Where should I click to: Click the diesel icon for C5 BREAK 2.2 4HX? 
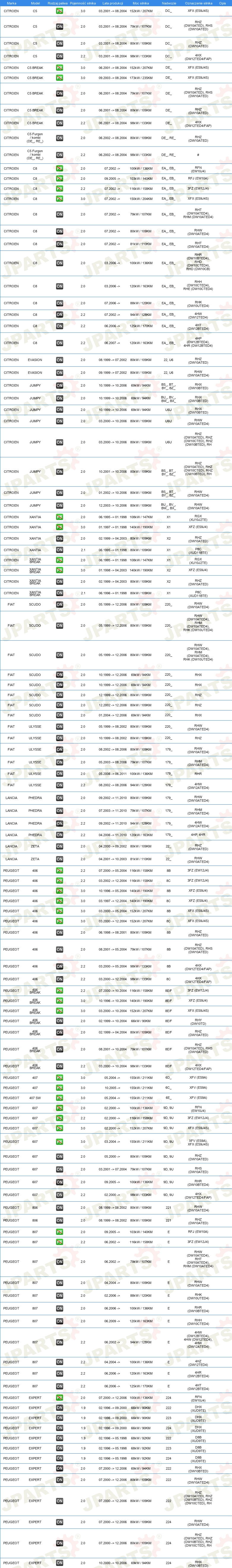coord(60,123)
